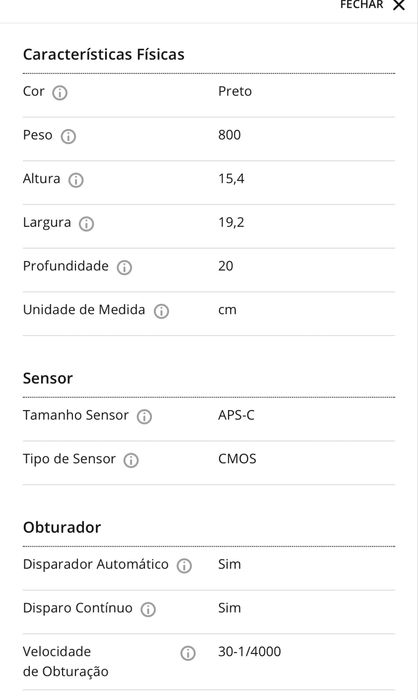Click the 30-1/4000 shutter speed value
The image size is (418, 699).
(x=250, y=651)
